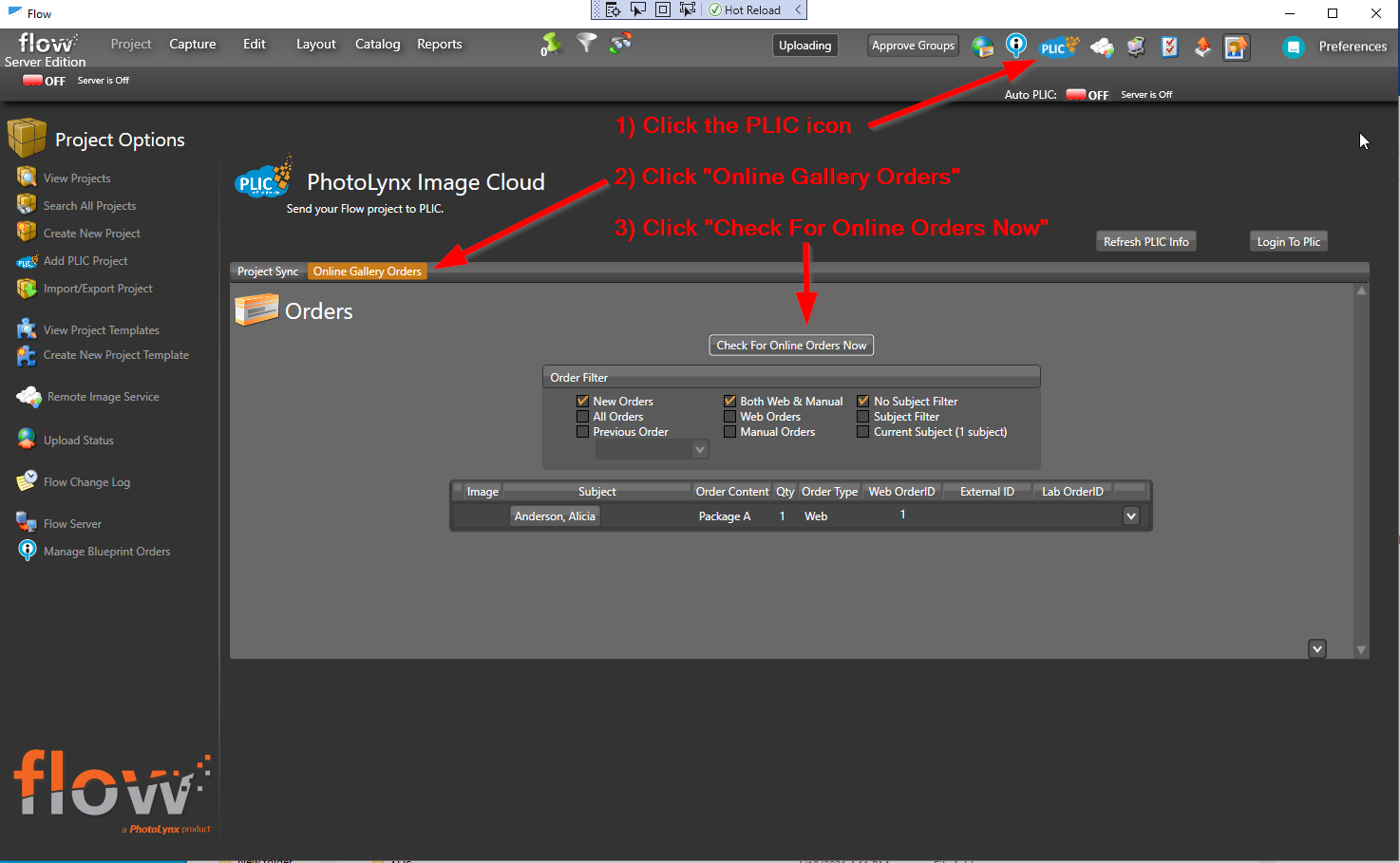Click the Import/Export Project sidebar icon
Image resolution: width=1400 pixels, height=863 pixels.
pyautogui.click(x=27, y=288)
